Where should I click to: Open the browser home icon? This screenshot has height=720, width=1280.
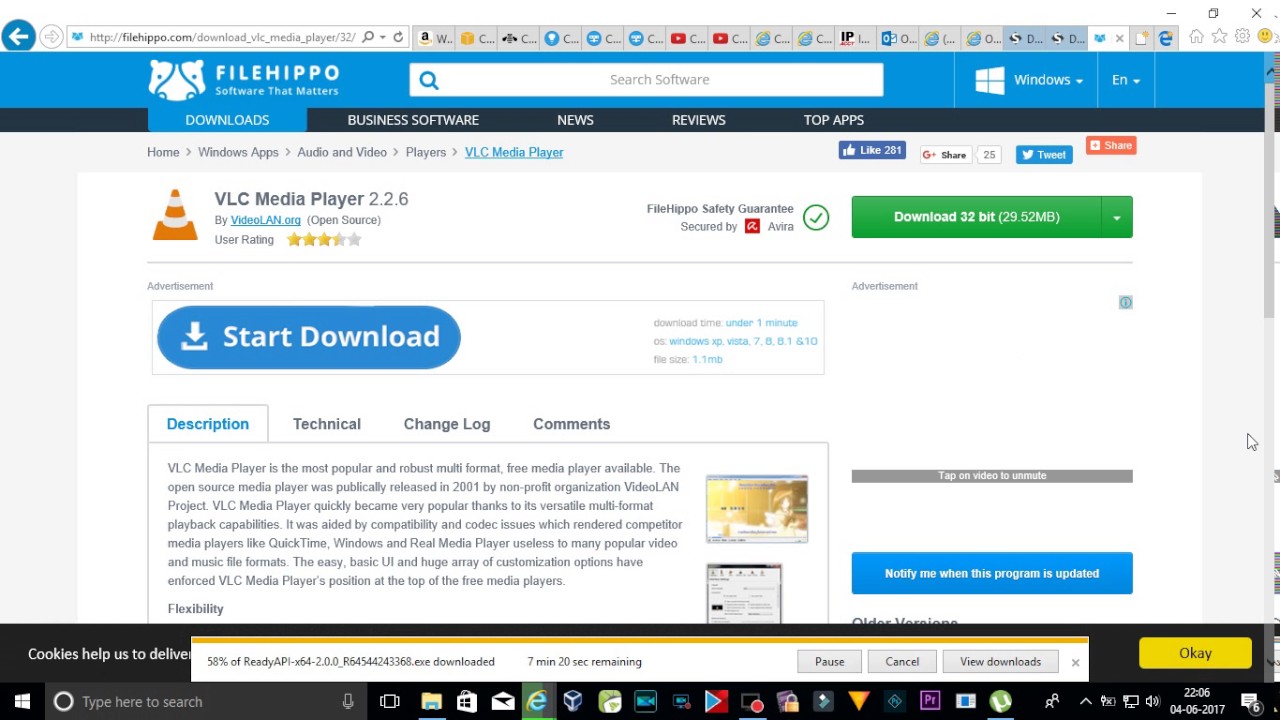pos(1196,37)
